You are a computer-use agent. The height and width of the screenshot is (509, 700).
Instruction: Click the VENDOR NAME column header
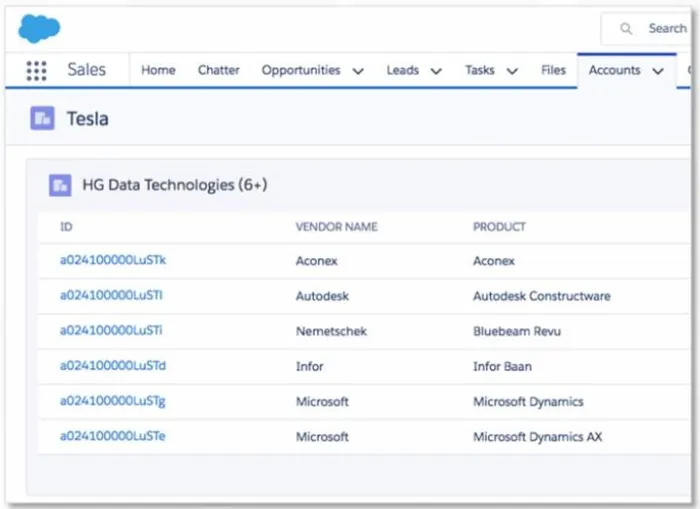[x=337, y=227]
